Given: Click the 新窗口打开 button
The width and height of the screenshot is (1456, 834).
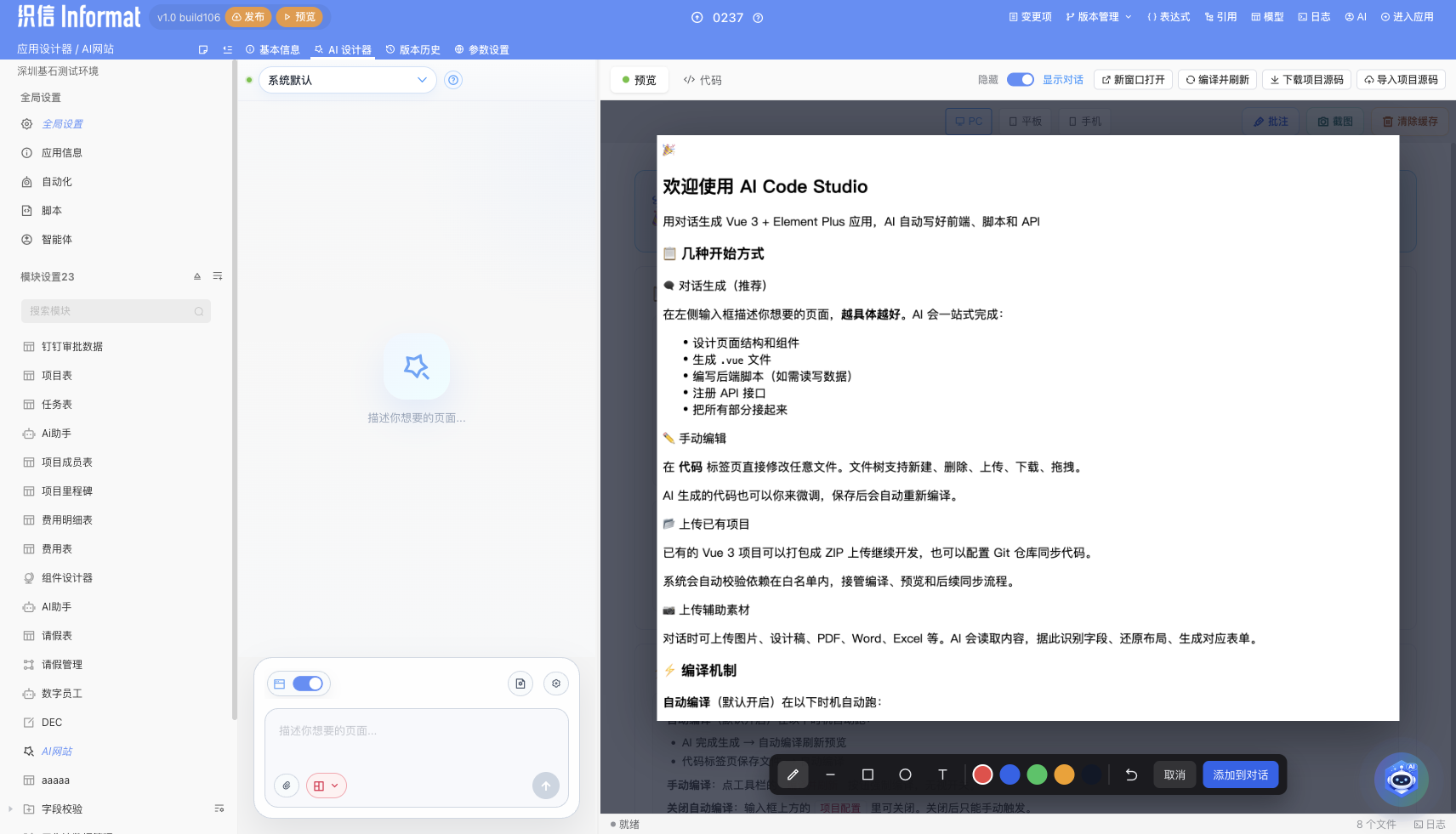Looking at the screenshot, I should click(1133, 80).
